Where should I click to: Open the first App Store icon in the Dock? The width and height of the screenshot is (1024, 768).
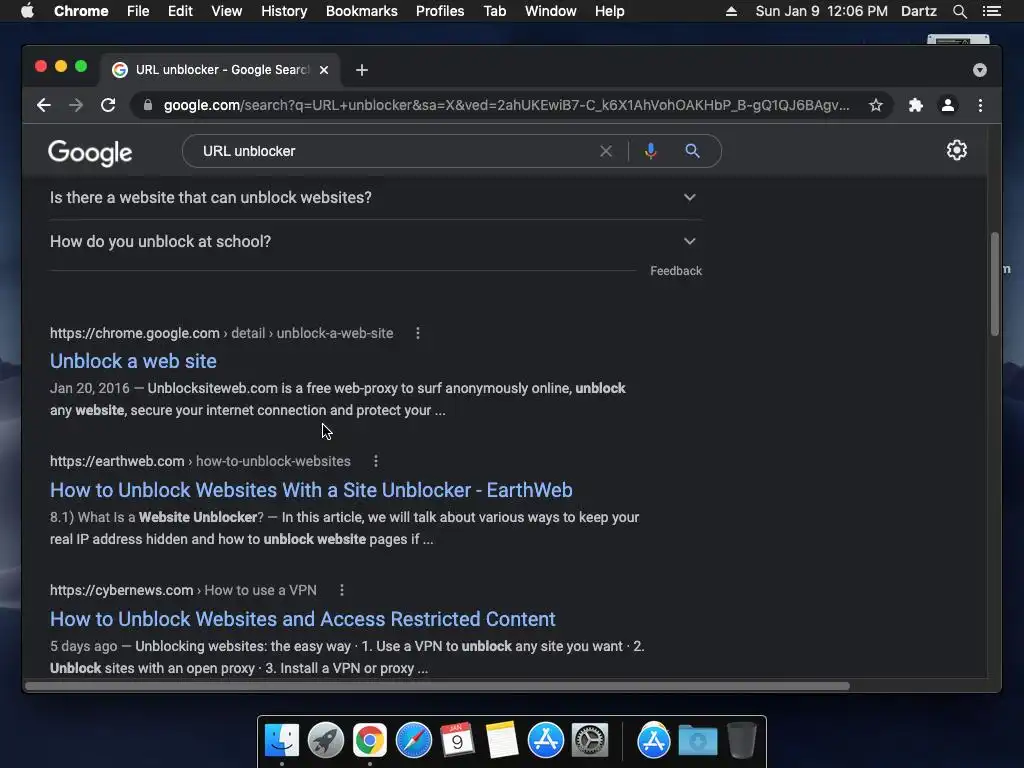(x=545, y=741)
